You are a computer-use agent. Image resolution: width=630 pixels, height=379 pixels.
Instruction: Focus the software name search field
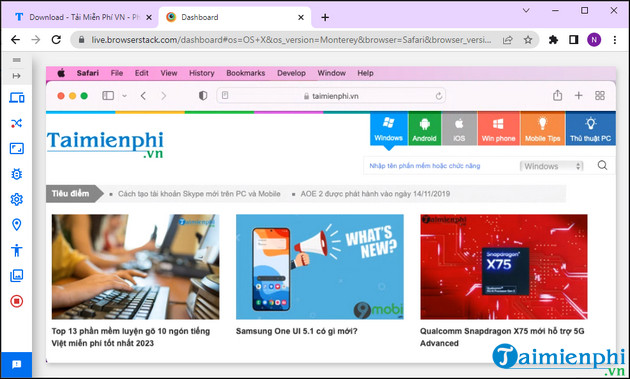441,166
